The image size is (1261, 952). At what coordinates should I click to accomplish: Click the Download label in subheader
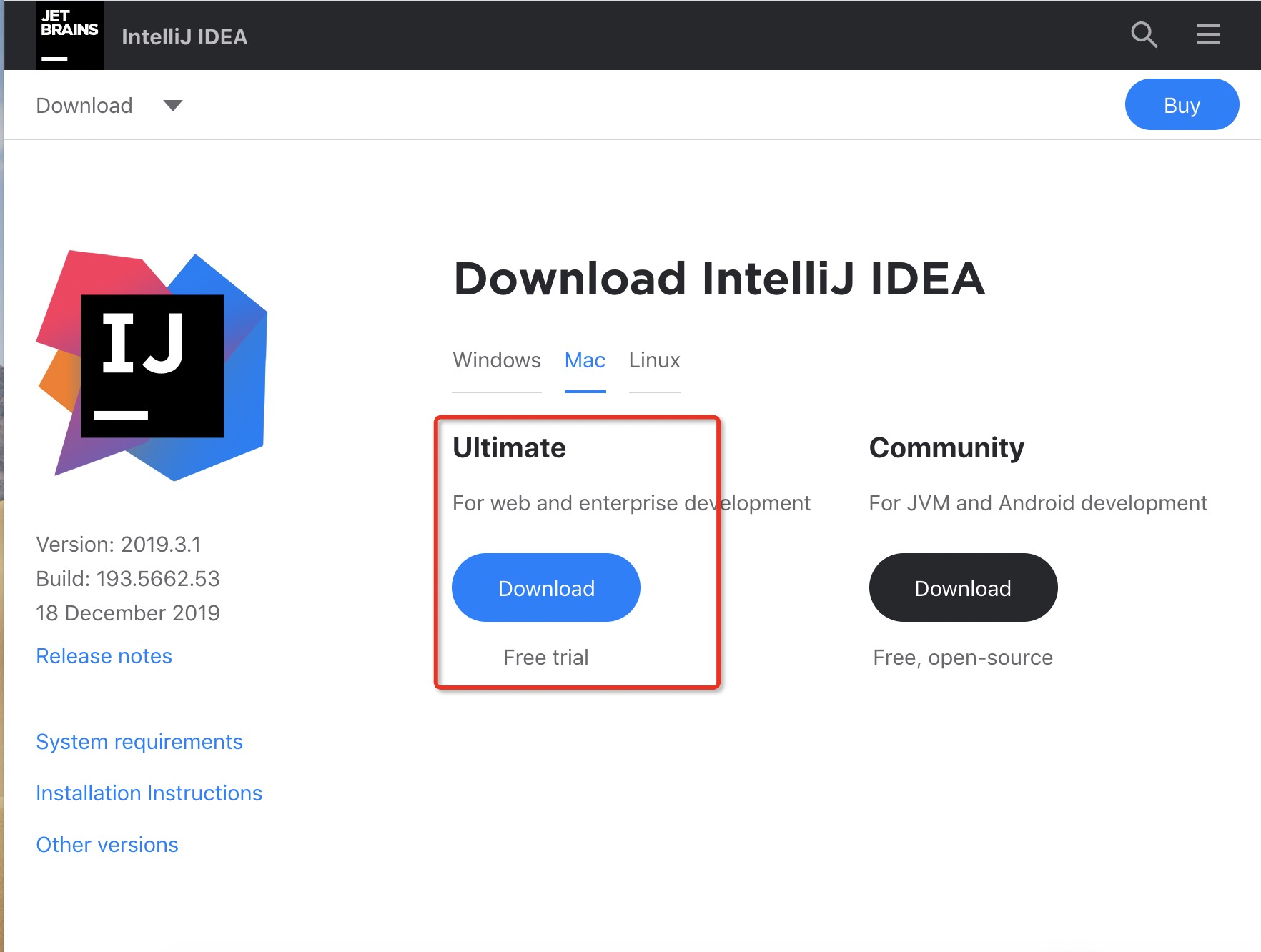pyautogui.click(x=84, y=106)
